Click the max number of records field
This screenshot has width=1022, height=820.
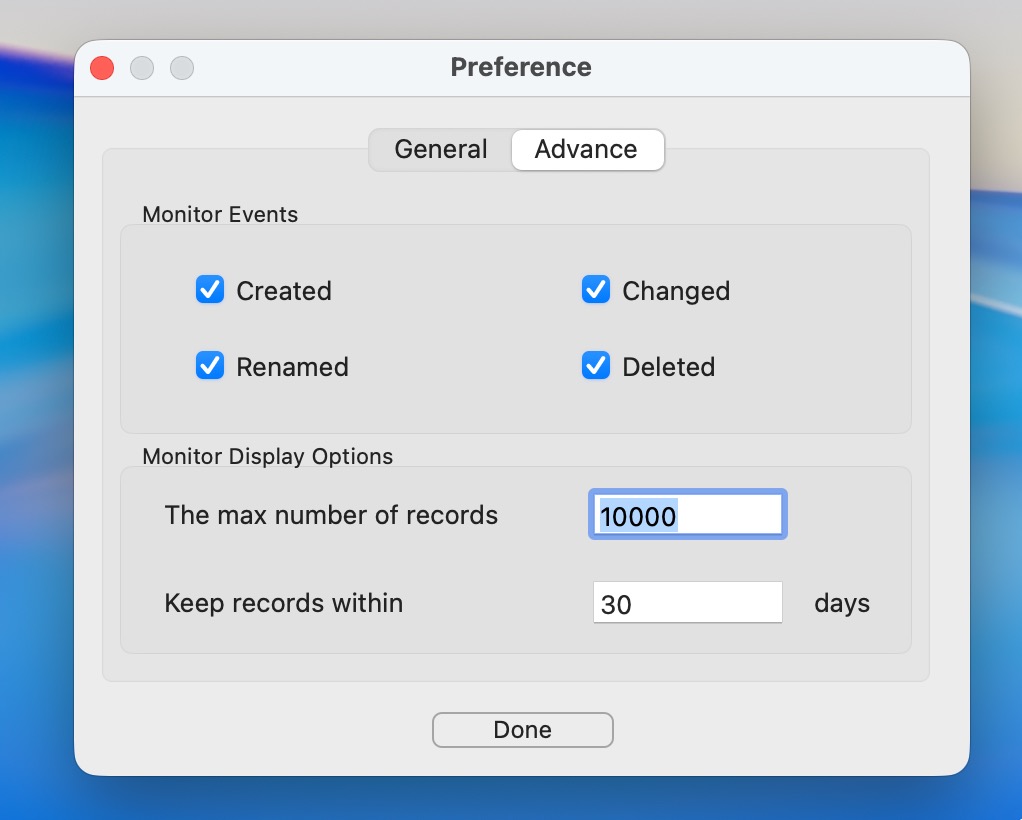[687, 515]
